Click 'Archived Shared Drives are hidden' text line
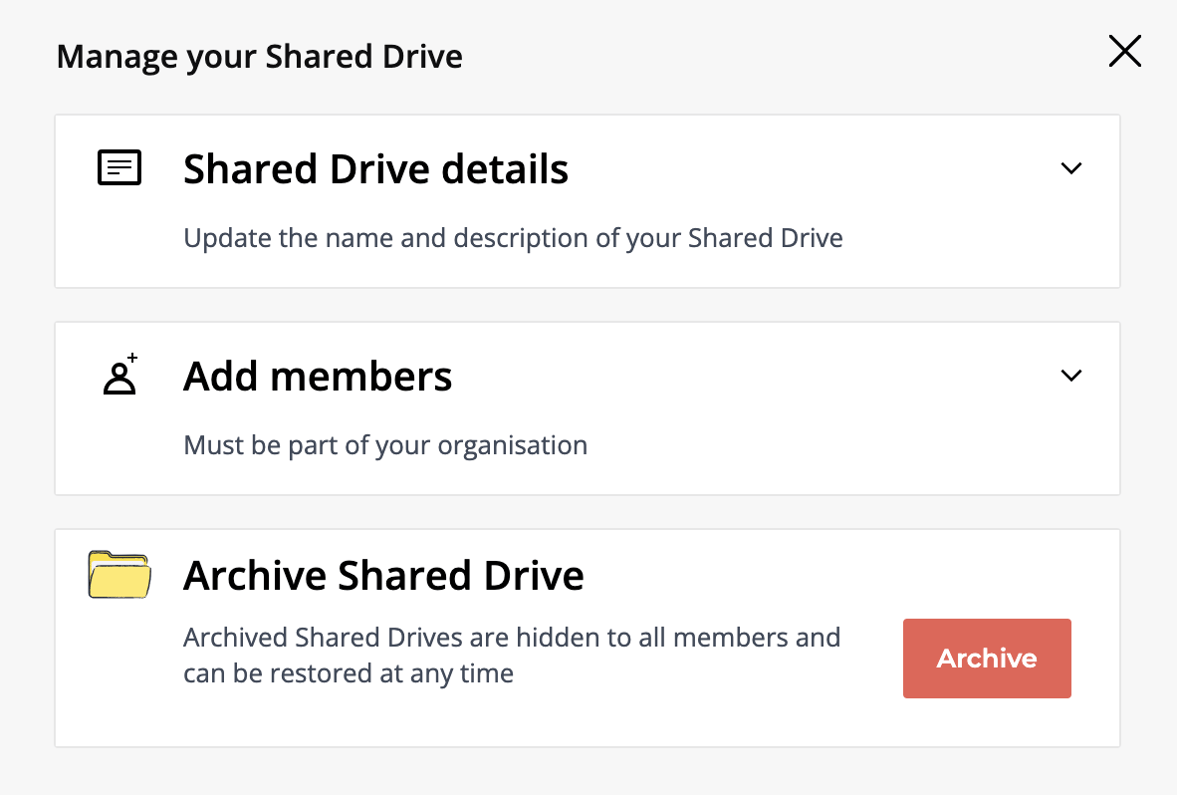Screen dimensions: 1177x795 coord(511,637)
